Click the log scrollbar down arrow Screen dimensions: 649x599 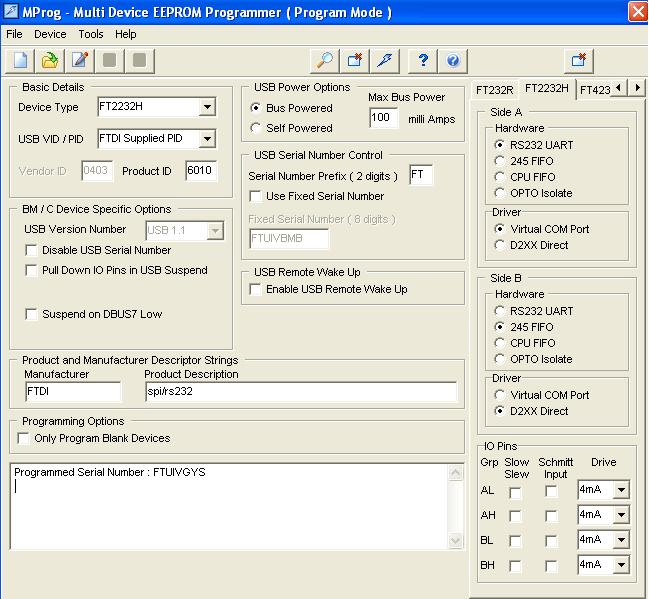(x=455, y=541)
